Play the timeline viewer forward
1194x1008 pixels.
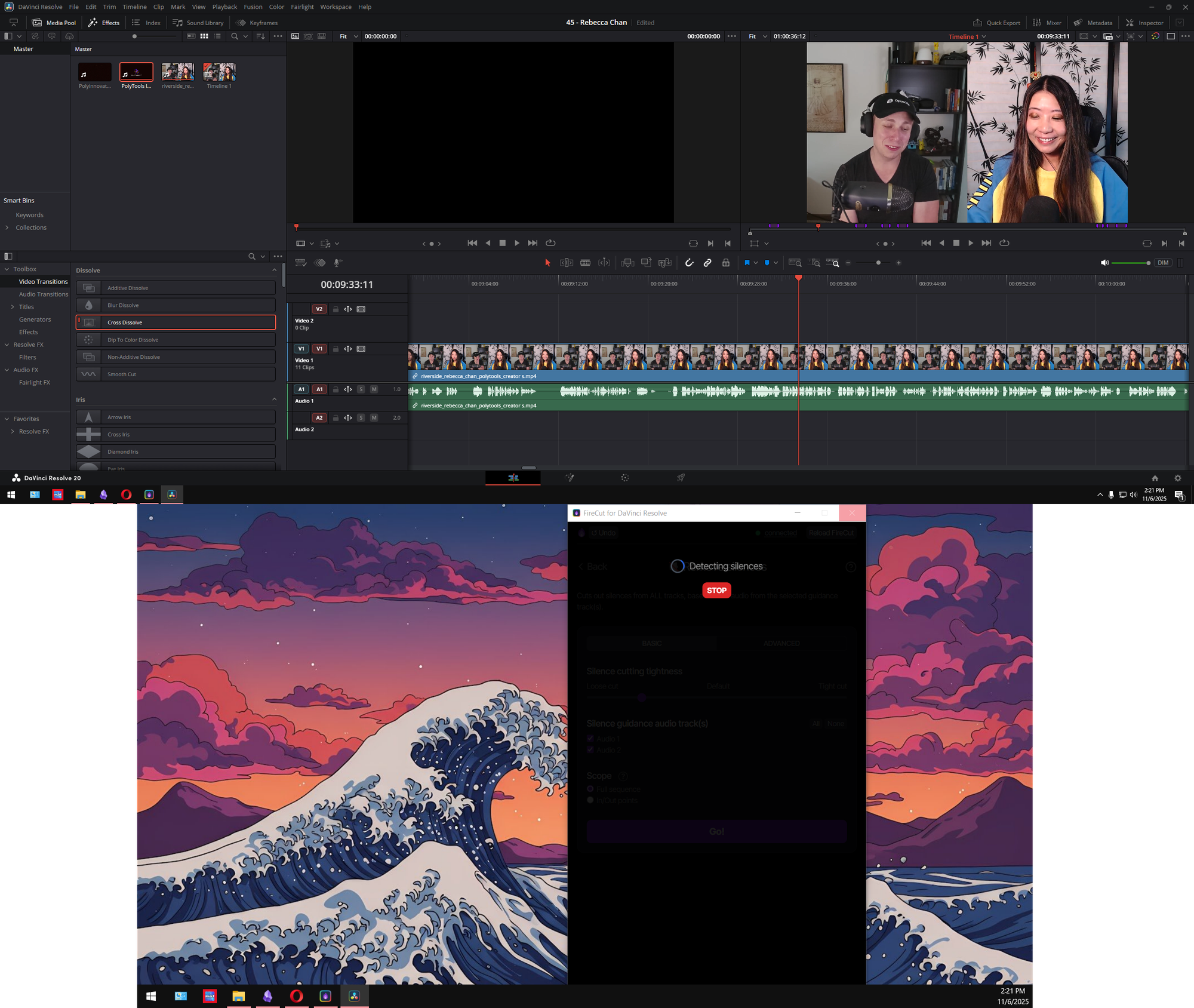point(971,243)
